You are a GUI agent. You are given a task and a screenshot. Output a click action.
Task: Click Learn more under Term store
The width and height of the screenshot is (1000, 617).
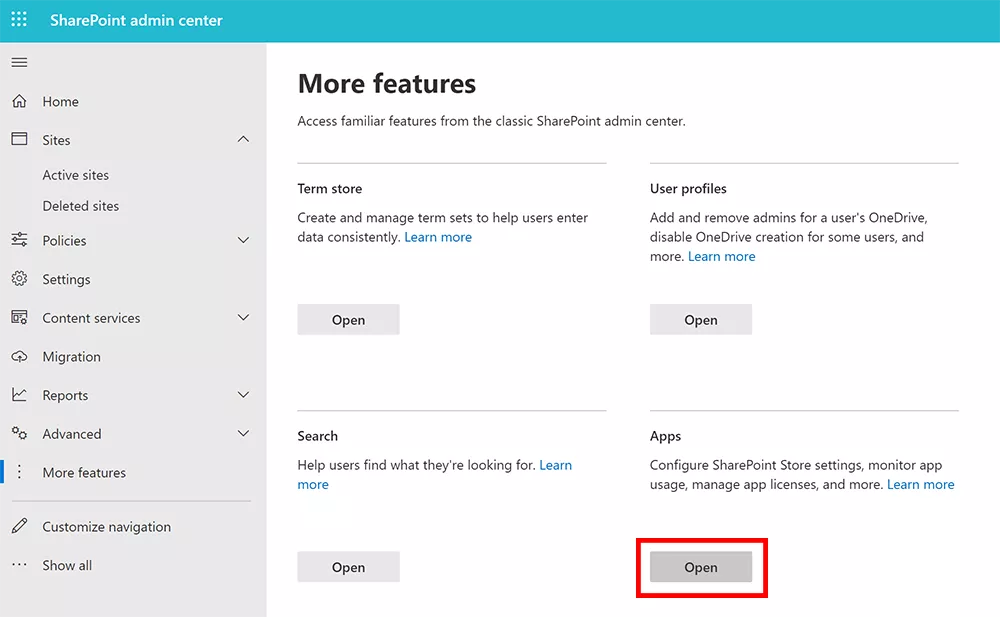[438, 237]
